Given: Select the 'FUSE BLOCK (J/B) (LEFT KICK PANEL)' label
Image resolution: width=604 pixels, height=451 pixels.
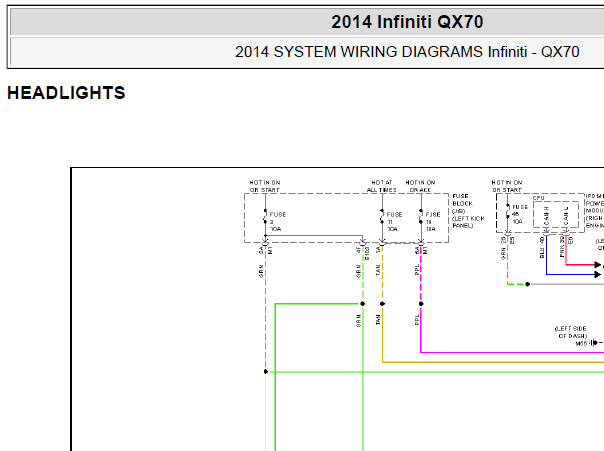Looking at the screenshot, I should 468,211.
